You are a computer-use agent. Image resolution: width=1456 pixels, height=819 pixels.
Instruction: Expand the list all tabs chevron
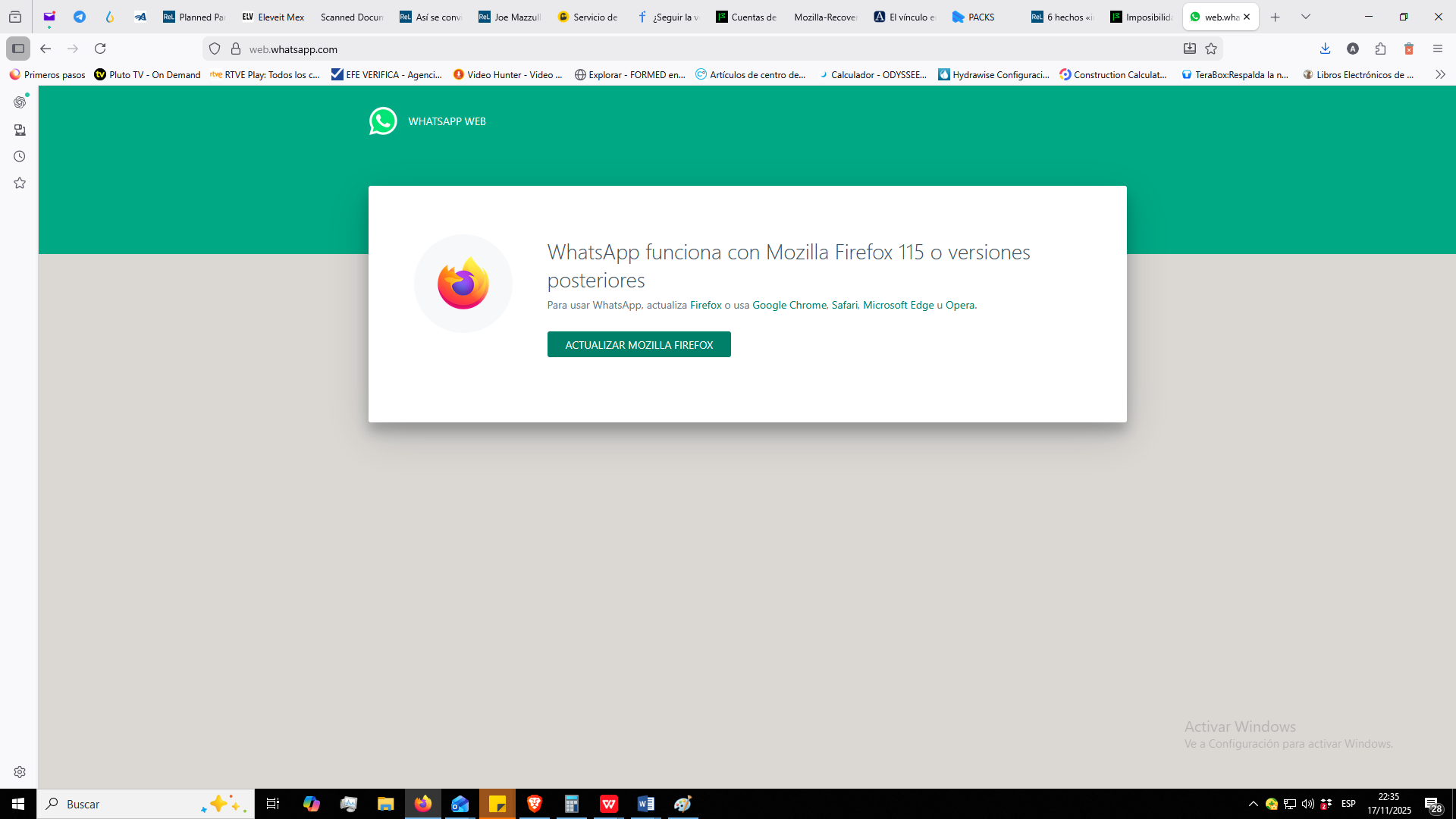[1305, 17]
